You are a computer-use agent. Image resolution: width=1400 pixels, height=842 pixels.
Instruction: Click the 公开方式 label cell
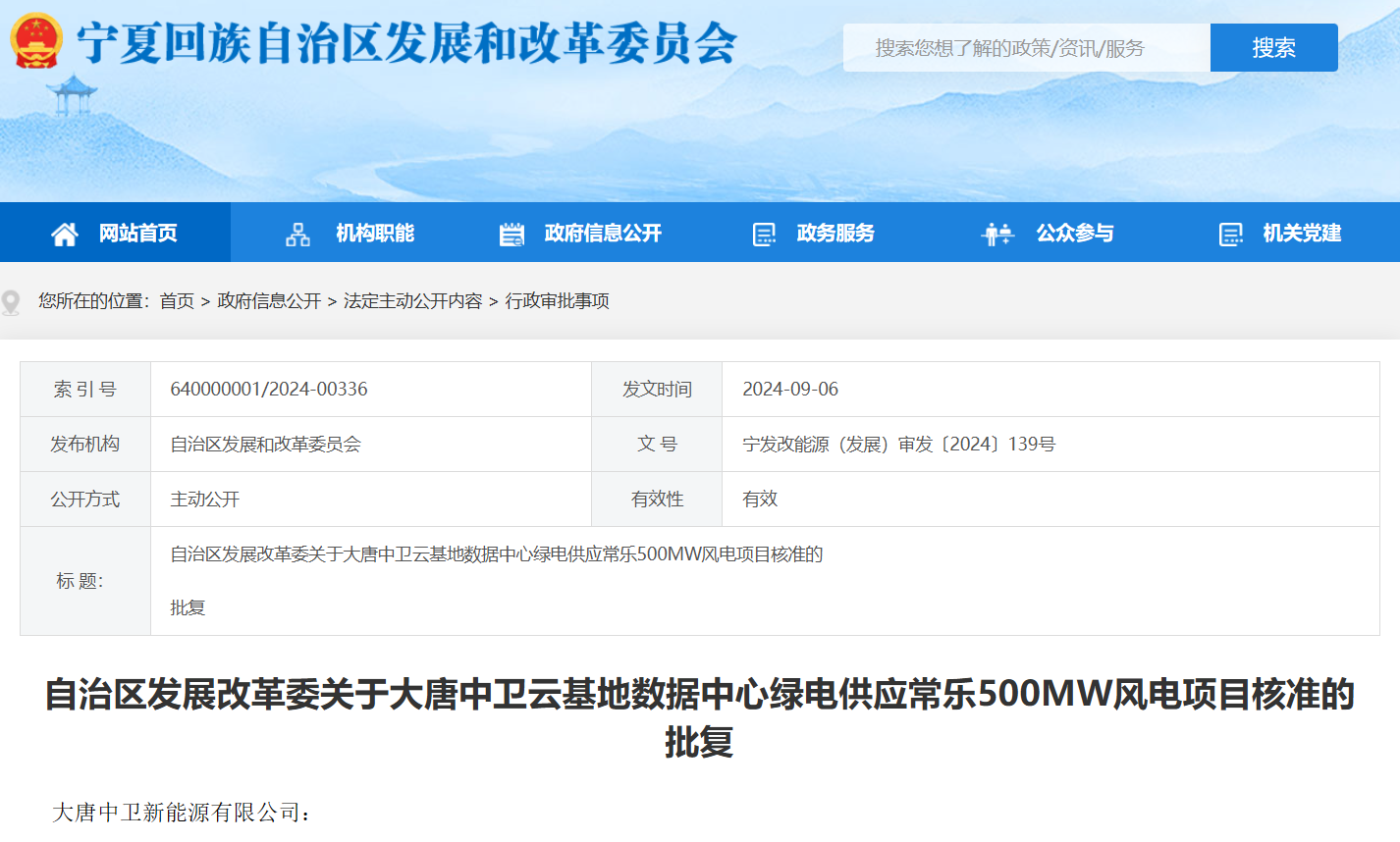(x=85, y=499)
